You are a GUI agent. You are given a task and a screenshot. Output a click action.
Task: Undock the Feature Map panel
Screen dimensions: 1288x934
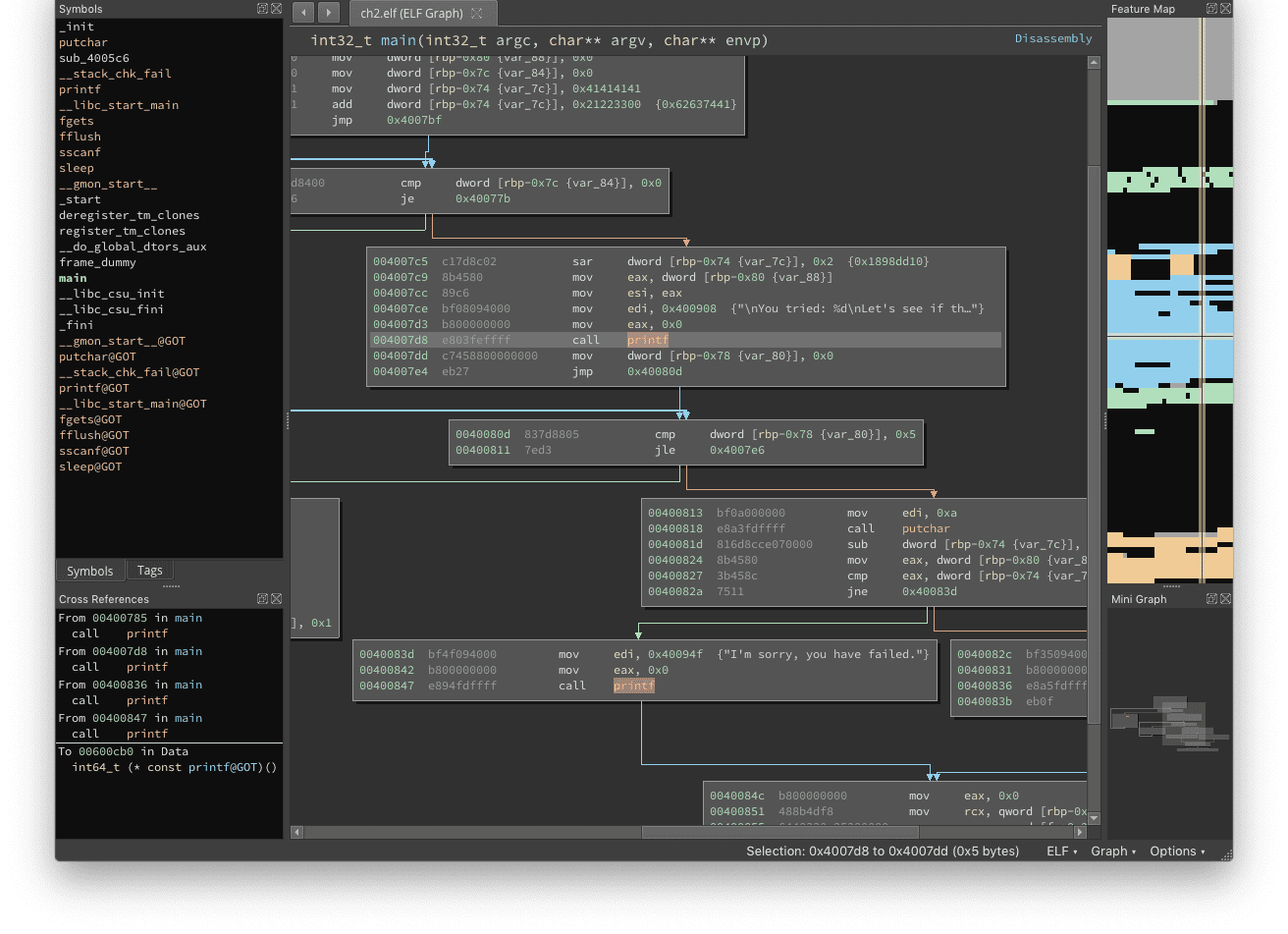(1212, 9)
